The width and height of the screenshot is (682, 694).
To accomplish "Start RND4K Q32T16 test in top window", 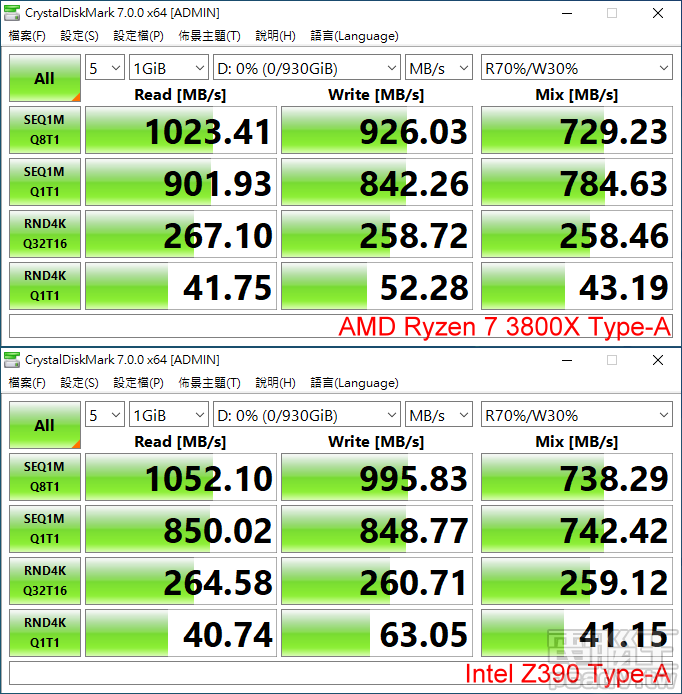I will coord(45,234).
